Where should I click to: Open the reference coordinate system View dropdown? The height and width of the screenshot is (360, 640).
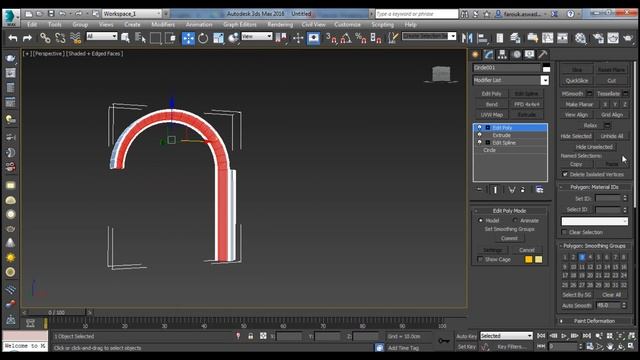tap(256, 36)
